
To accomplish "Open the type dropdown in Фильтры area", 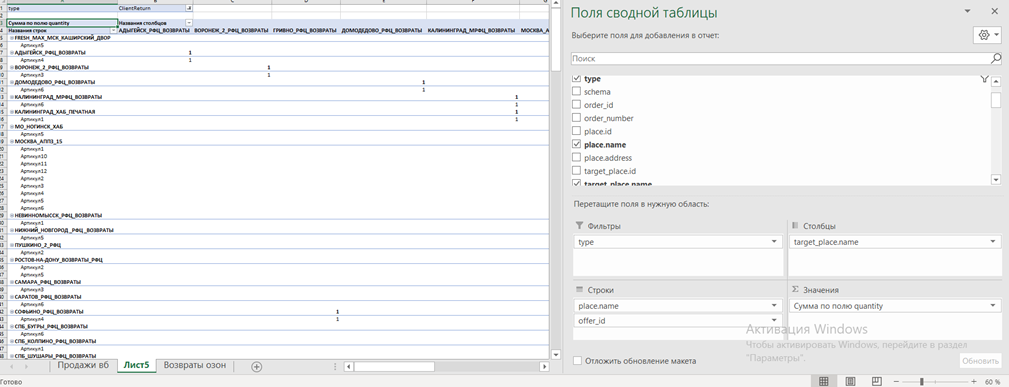I will point(773,242).
